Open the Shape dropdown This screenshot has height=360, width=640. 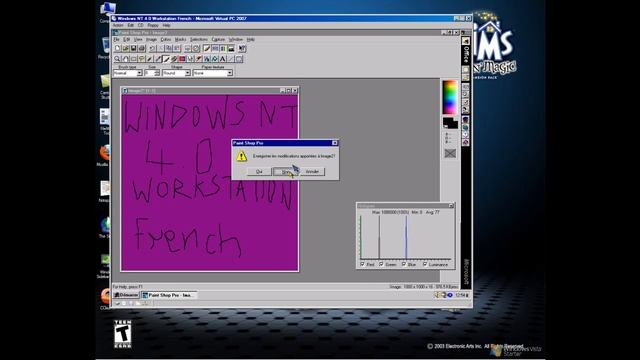tap(187, 73)
